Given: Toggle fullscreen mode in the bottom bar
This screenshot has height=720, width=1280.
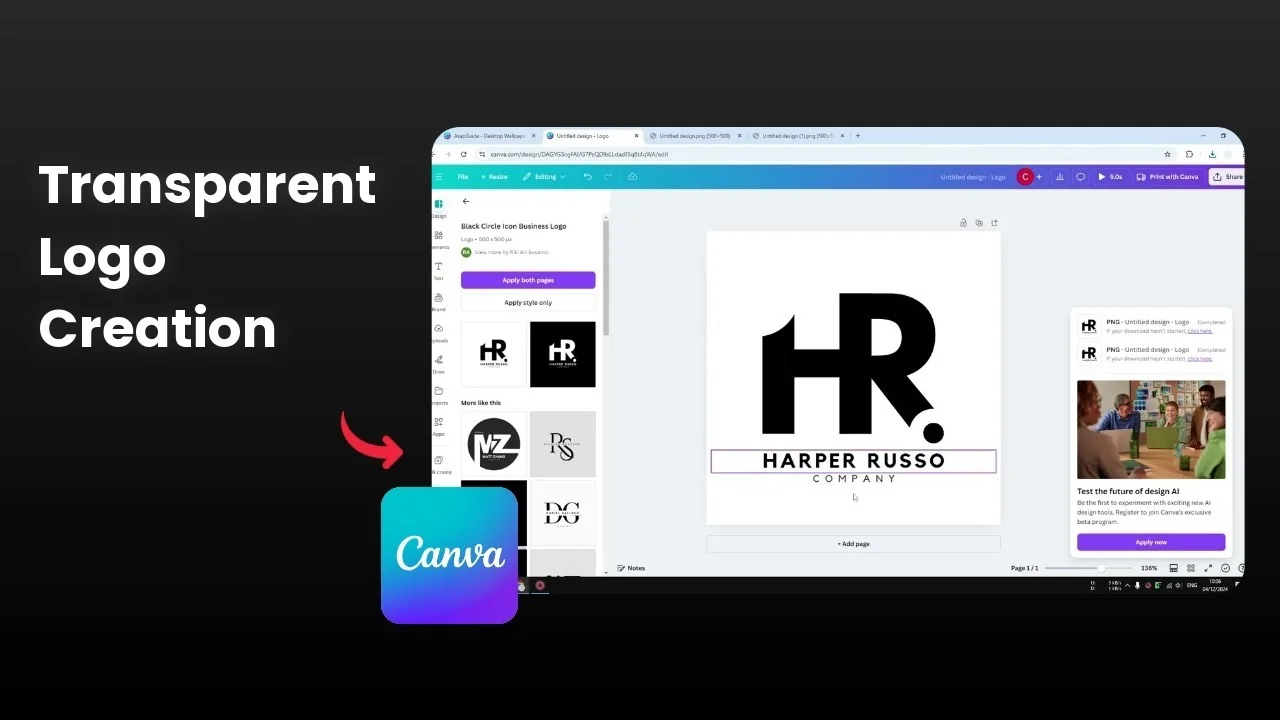Looking at the screenshot, I should (1208, 568).
